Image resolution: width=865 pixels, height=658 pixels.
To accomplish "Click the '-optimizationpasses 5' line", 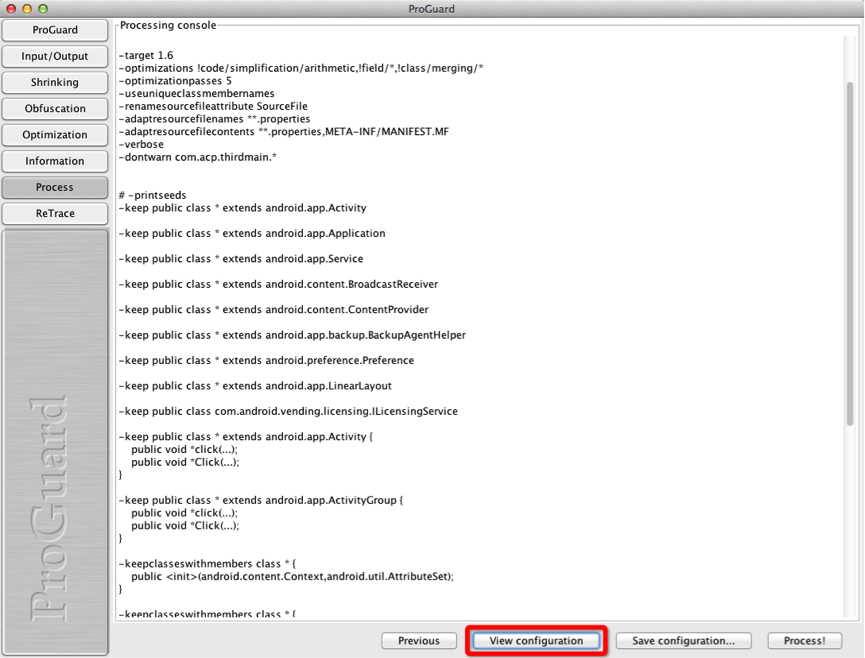I will (x=175, y=81).
